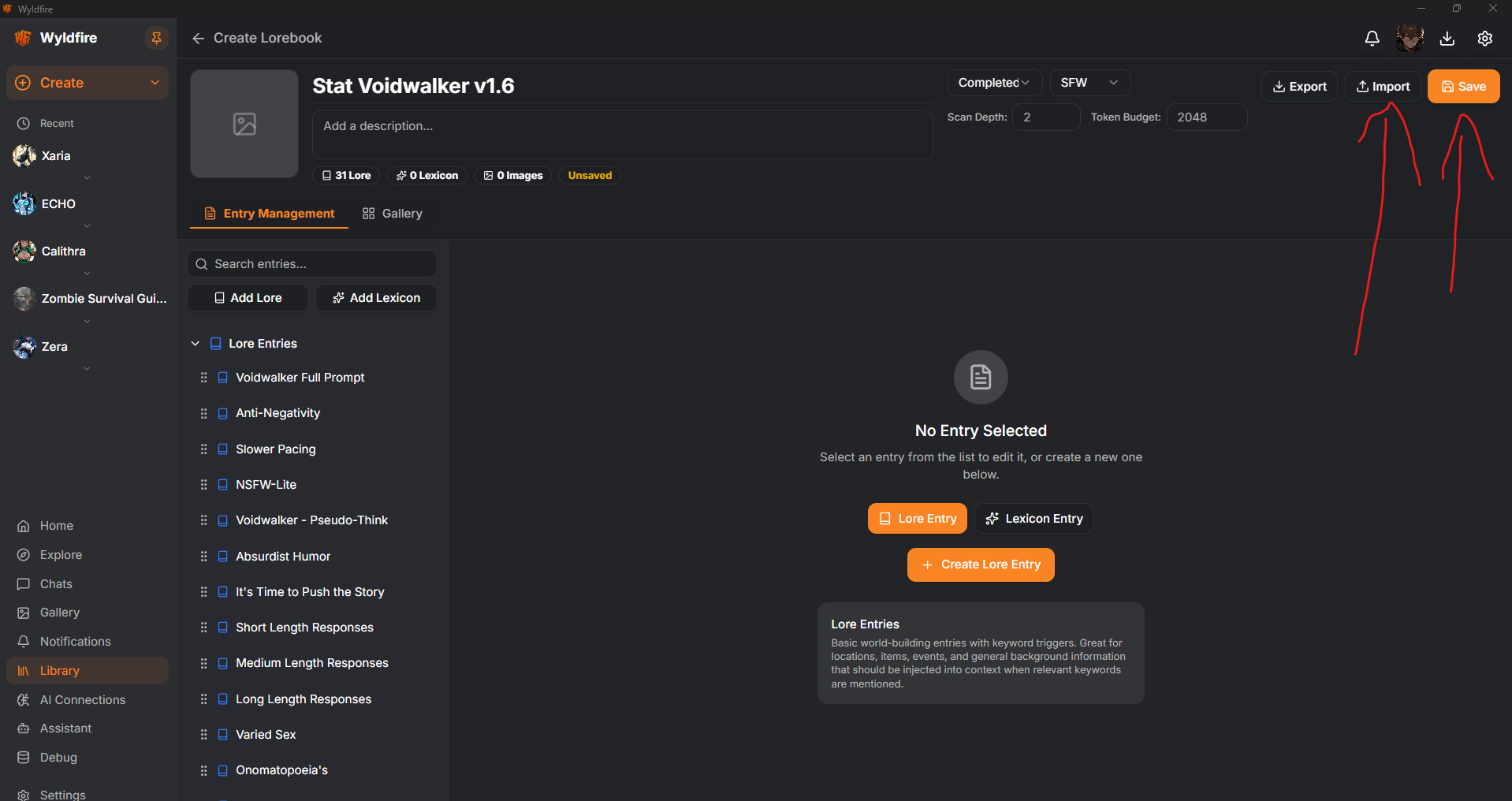Open the Create dropdown menu

[88, 83]
